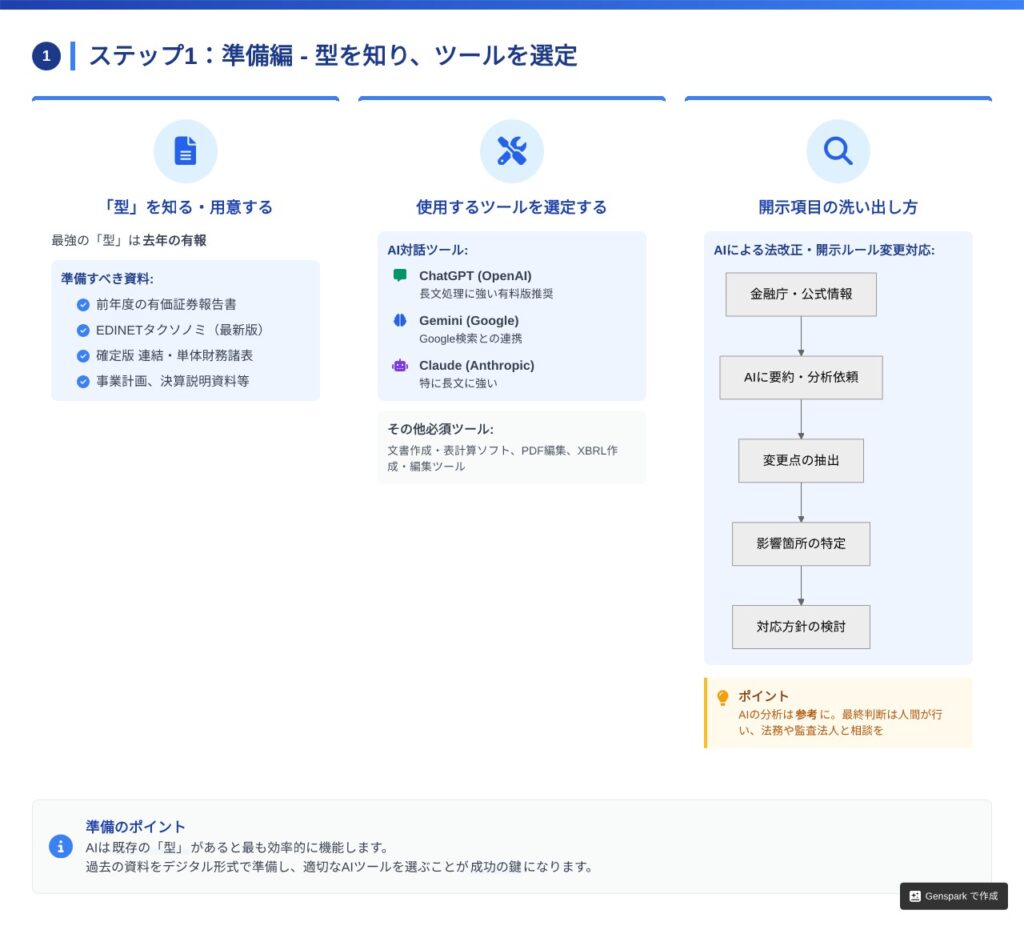Click the blue brain icon beside Gemini

pyautogui.click(x=400, y=320)
